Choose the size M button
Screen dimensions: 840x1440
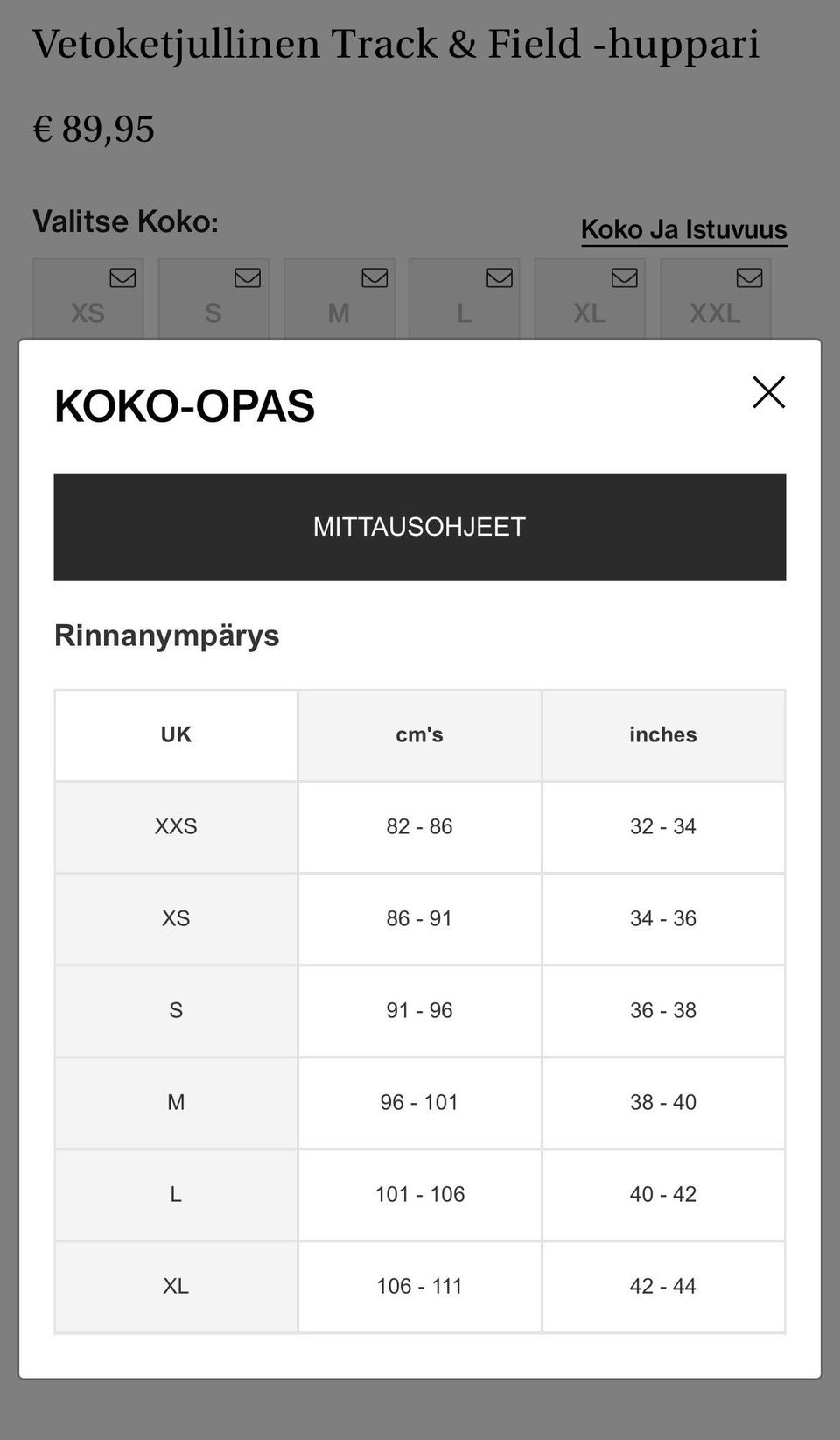(x=339, y=299)
